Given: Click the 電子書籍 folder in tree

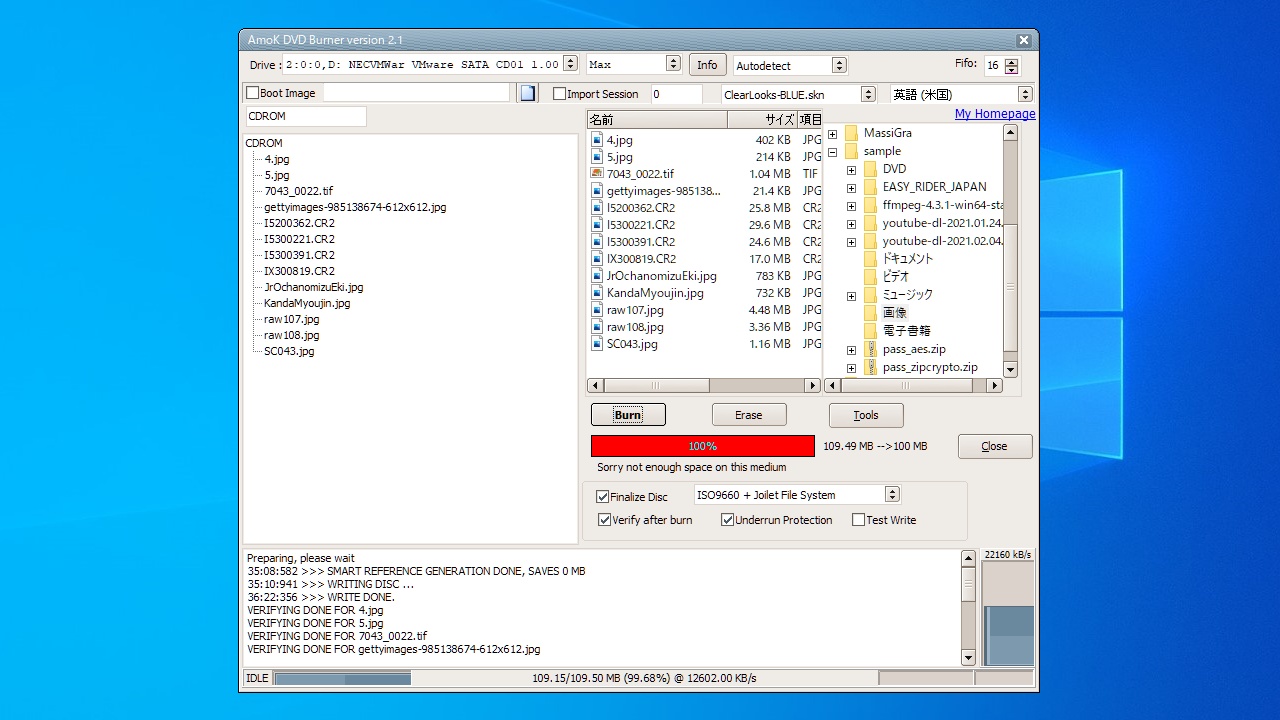Looking at the screenshot, I should click(x=907, y=331).
